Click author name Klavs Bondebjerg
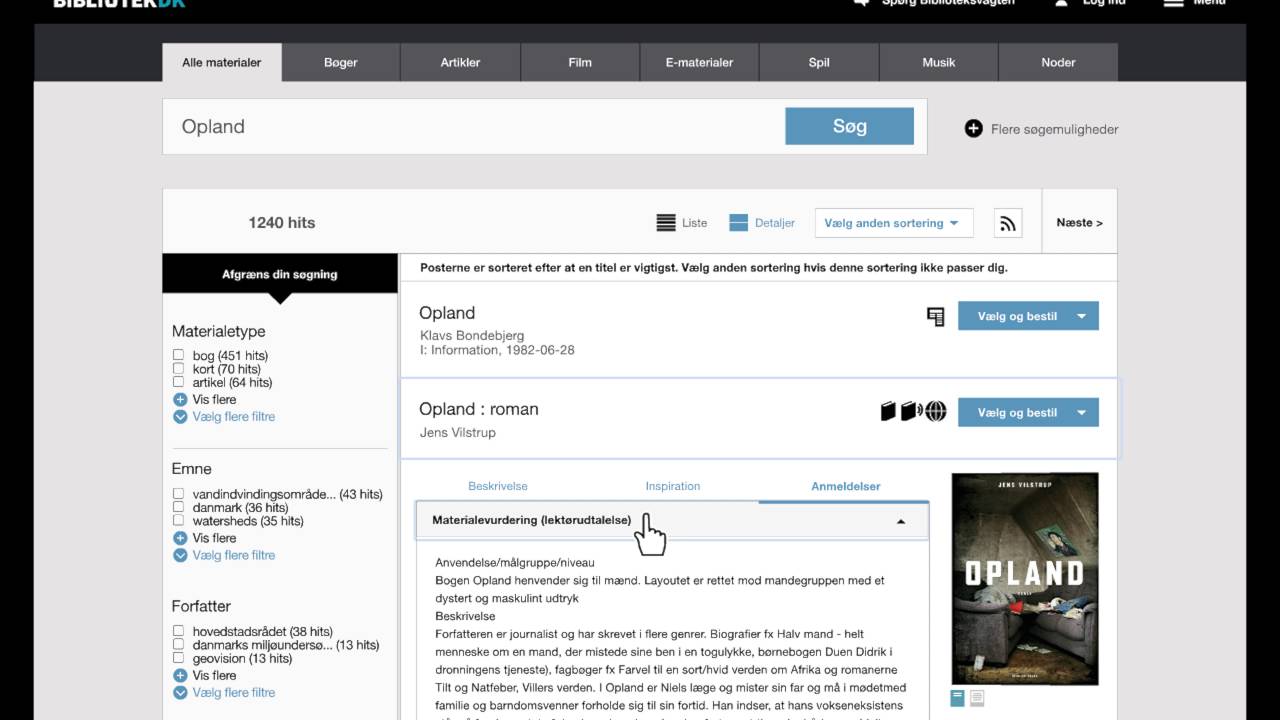This screenshot has width=1280, height=720. 472,336
